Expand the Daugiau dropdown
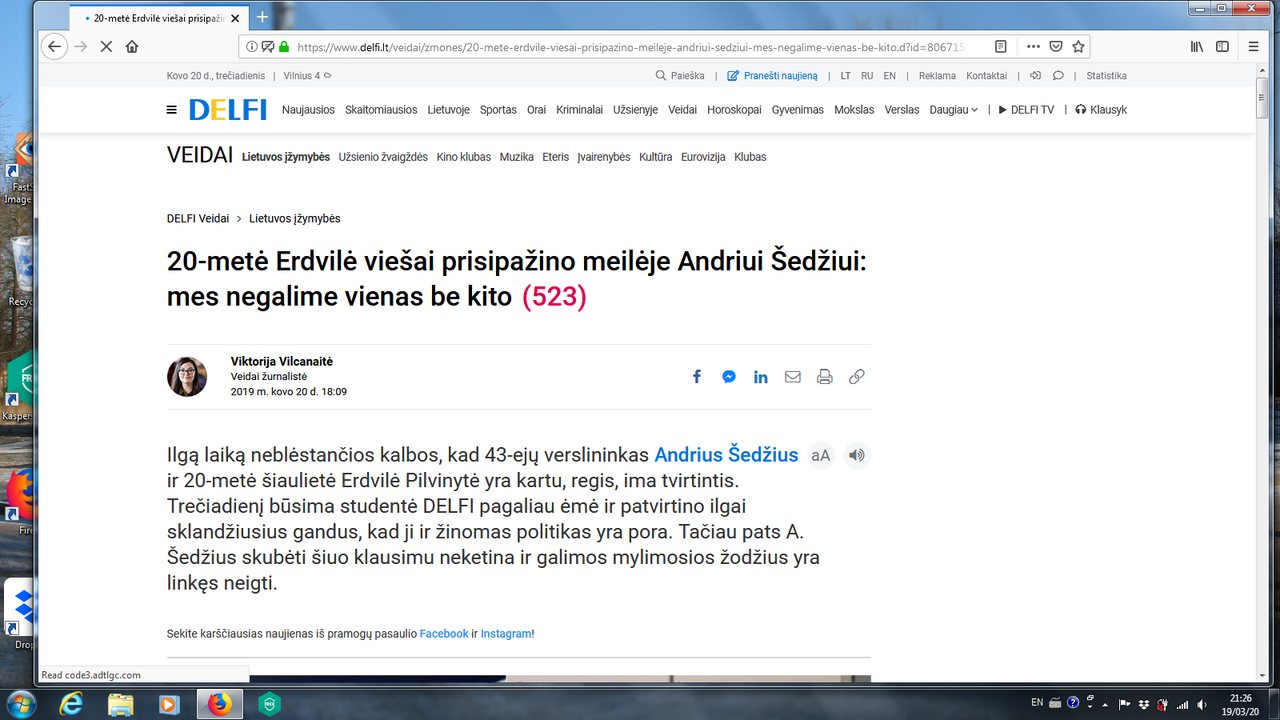Screen dimensions: 1280x720 (x=954, y=110)
